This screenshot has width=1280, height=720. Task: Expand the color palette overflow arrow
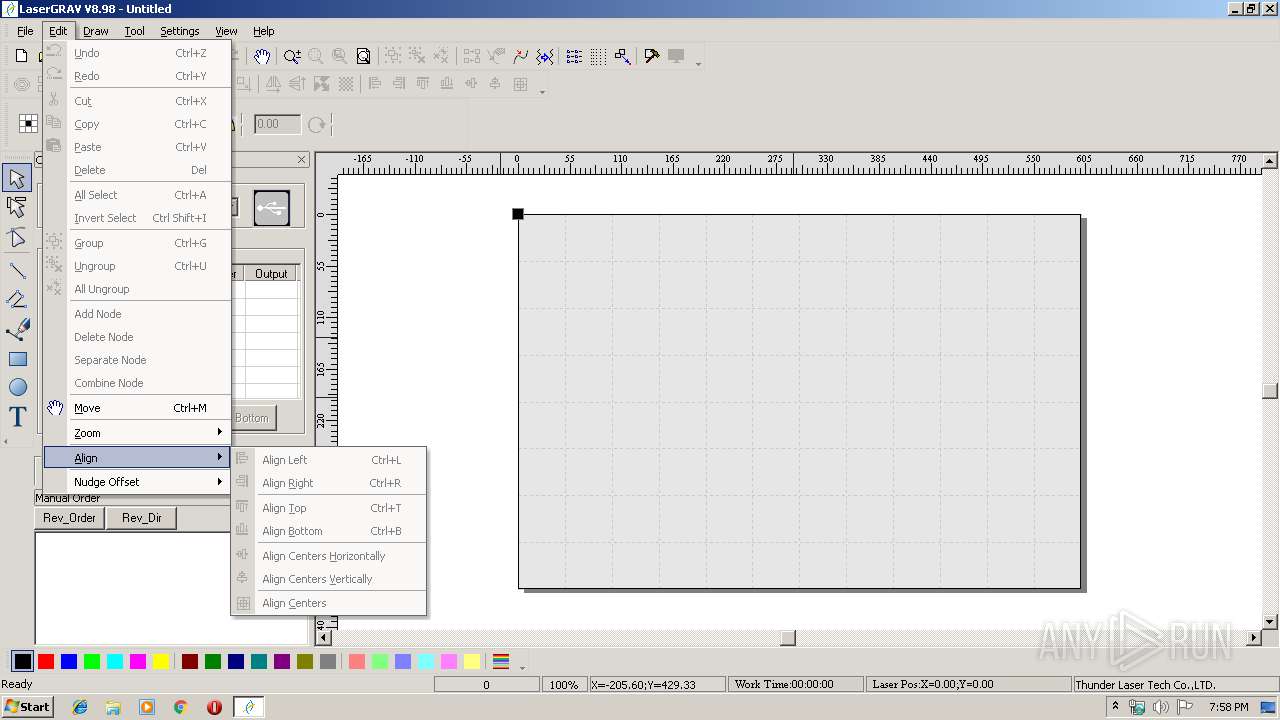pyautogui.click(x=521, y=666)
